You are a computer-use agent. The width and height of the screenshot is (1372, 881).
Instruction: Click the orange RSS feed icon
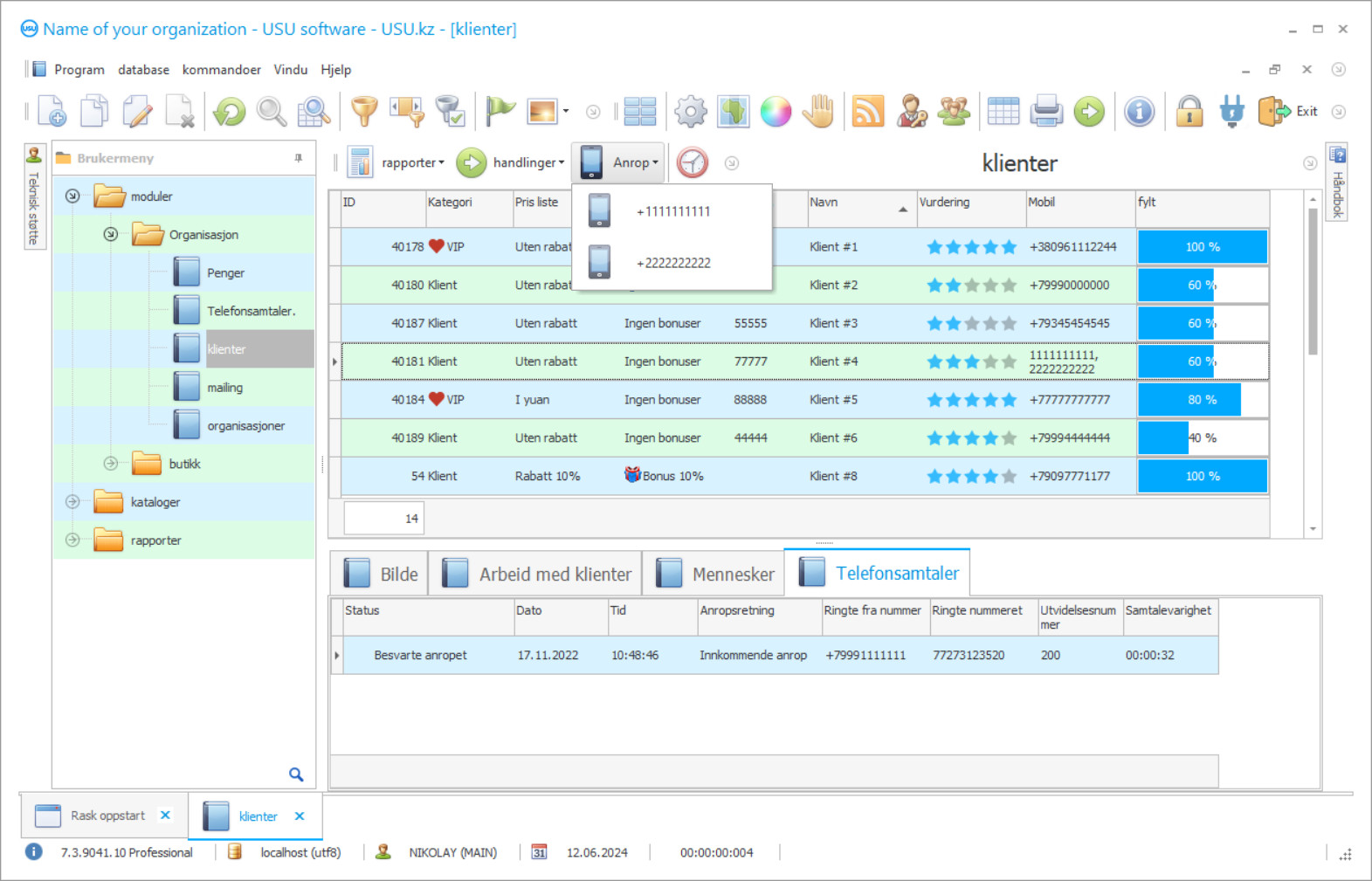pyautogui.click(x=868, y=112)
